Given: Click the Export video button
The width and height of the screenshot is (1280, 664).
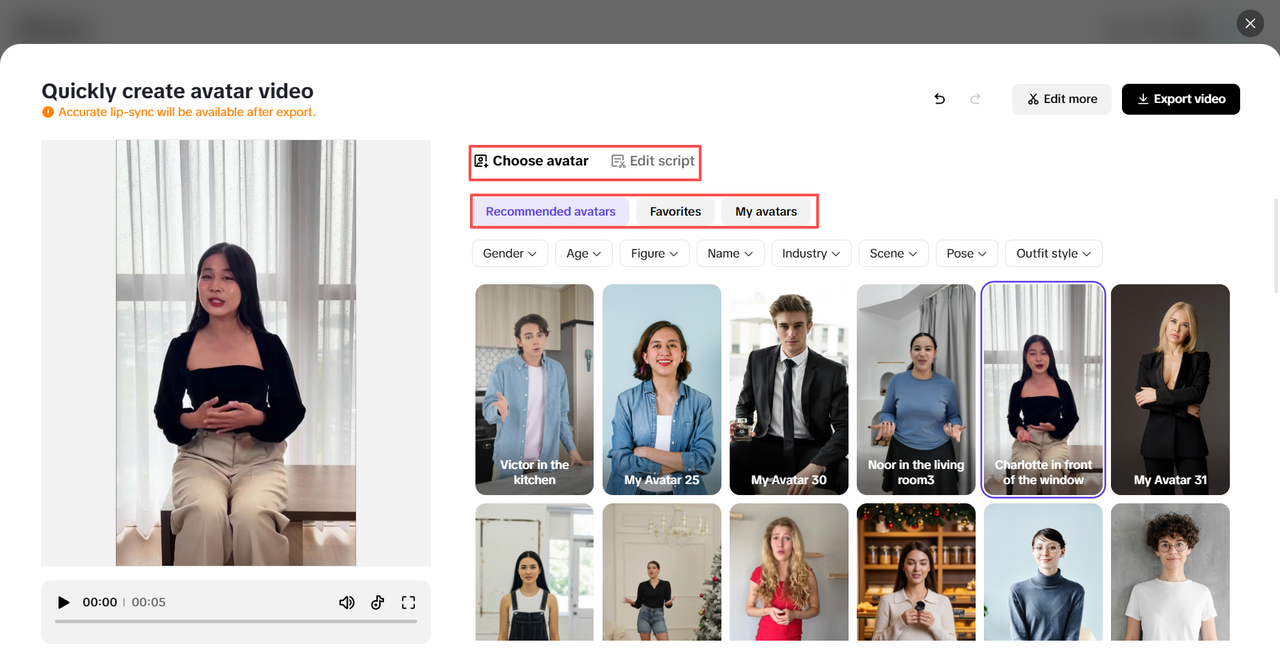Looking at the screenshot, I should coord(1180,99).
